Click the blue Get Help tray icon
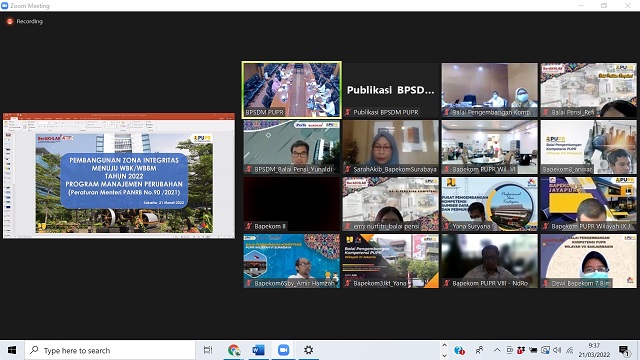The image size is (640, 360). [x=459, y=350]
